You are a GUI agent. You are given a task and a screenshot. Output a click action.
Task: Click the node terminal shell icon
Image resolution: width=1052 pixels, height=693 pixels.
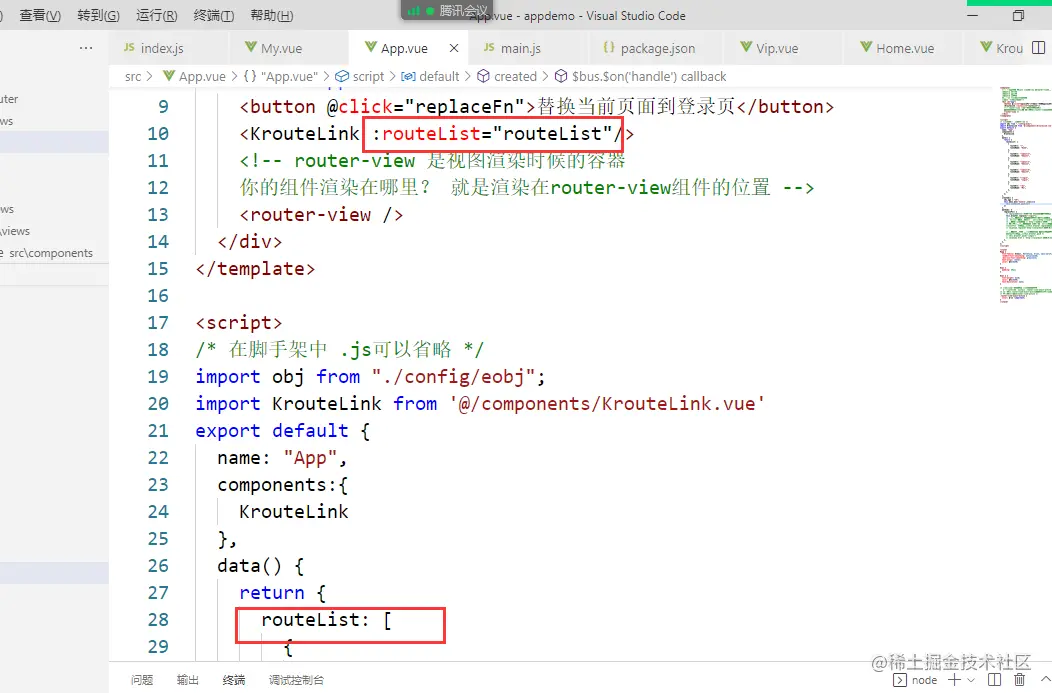900,680
